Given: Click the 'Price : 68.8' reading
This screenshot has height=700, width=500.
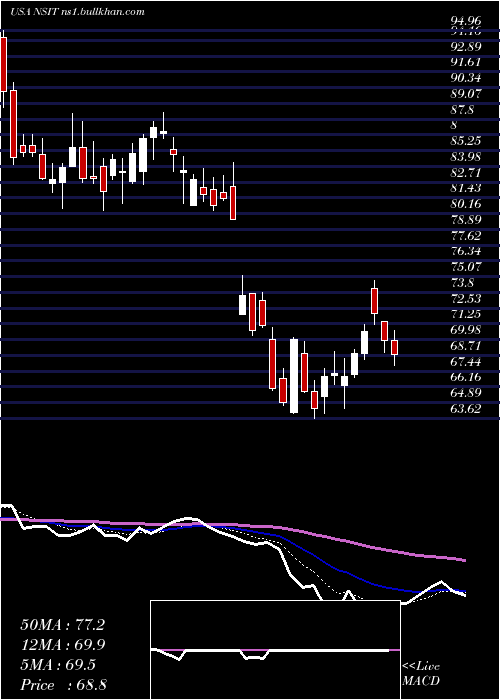Looking at the screenshot, I should pos(63,685).
